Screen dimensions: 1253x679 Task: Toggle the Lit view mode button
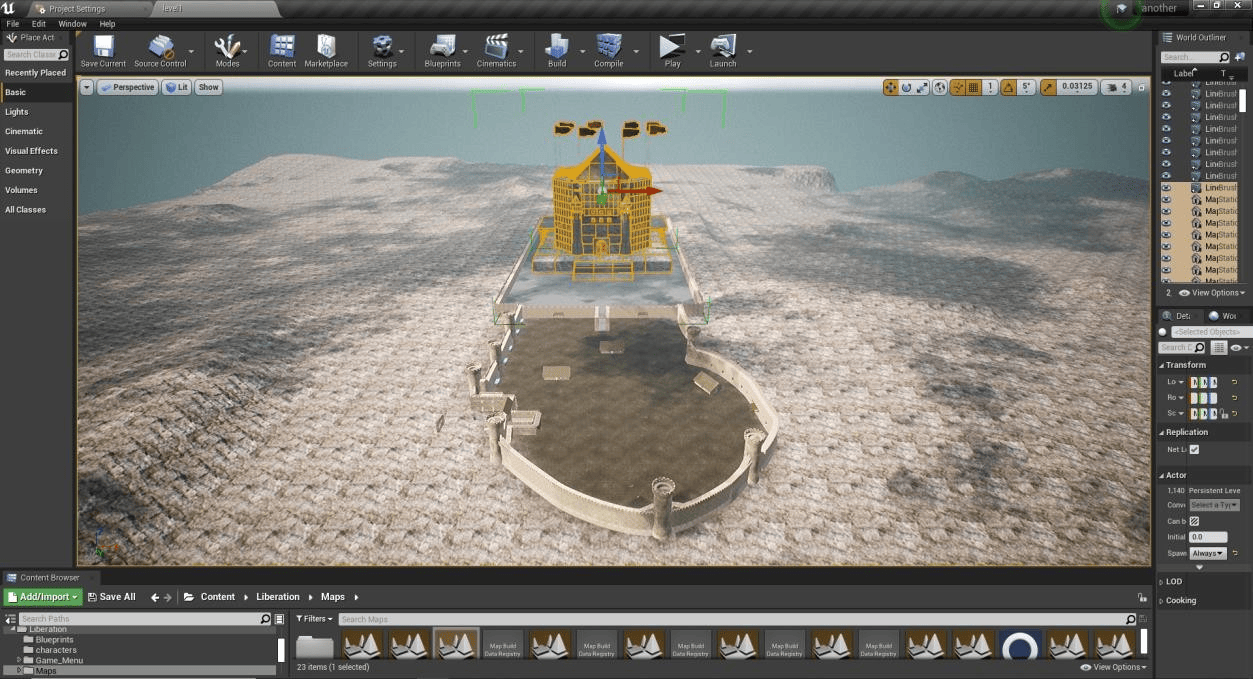[x=176, y=87]
